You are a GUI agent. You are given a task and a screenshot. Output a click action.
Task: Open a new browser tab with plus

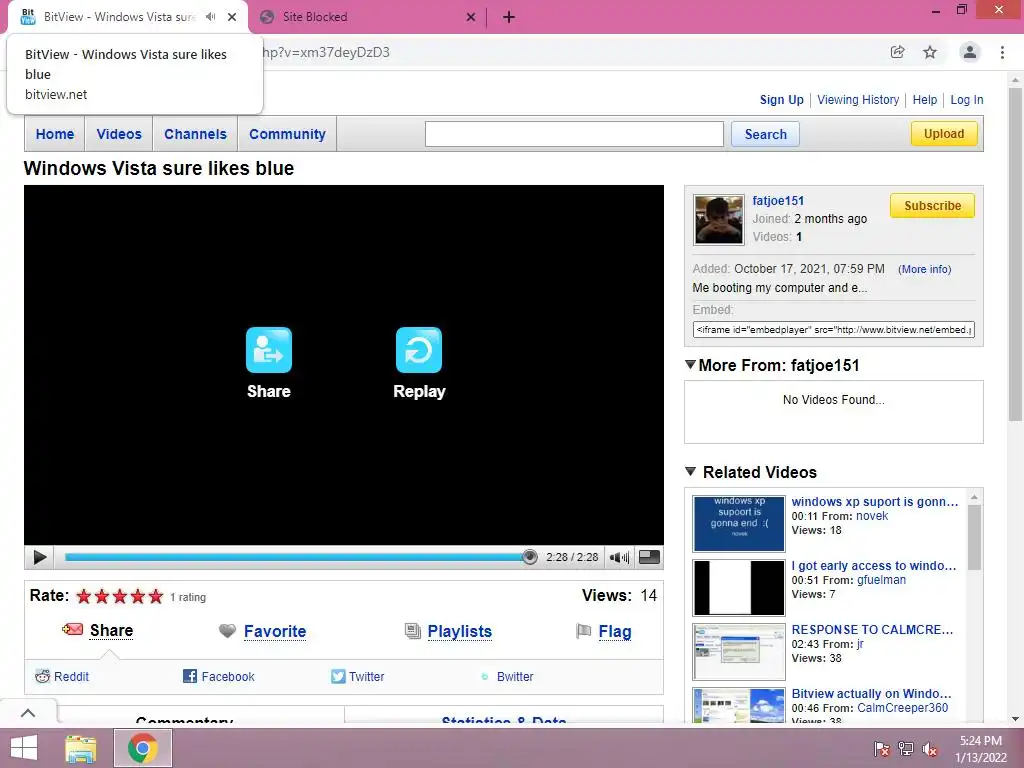pos(509,17)
